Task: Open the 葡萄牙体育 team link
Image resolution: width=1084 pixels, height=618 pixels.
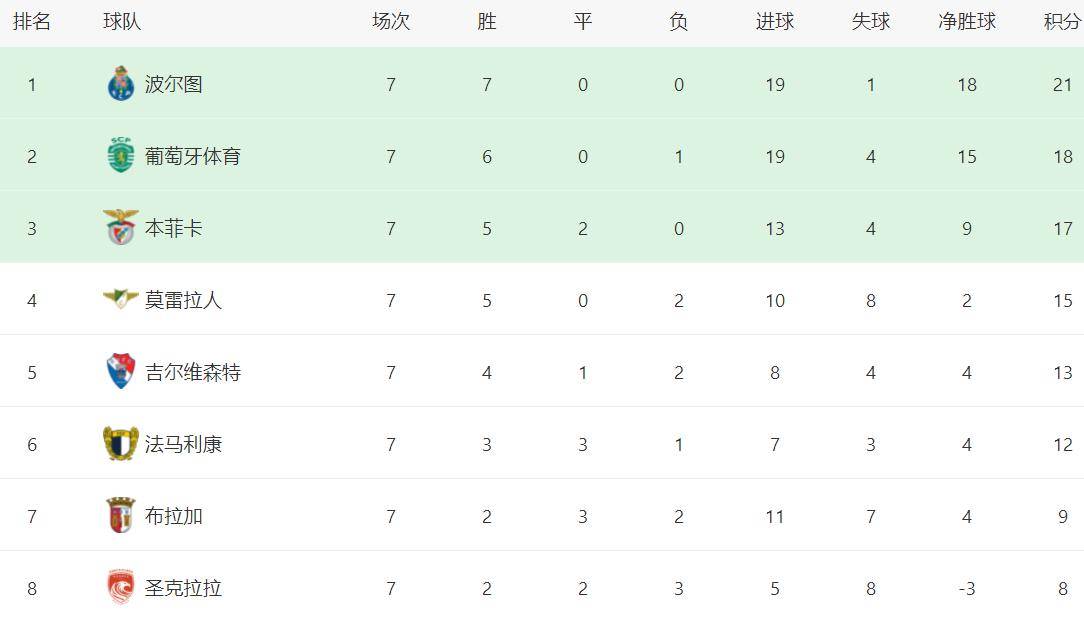Action: coord(193,156)
